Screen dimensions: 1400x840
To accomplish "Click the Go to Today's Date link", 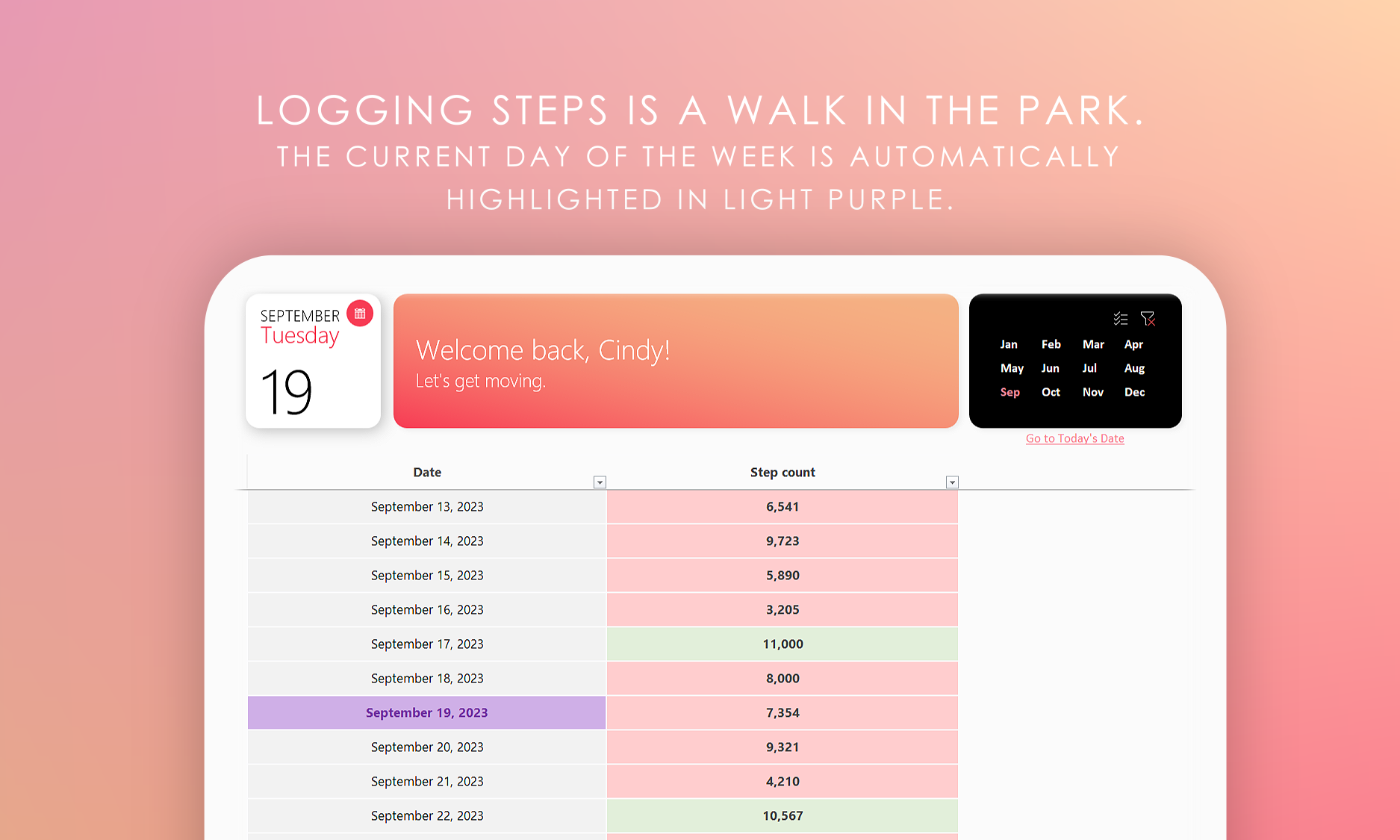I will coord(1074,438).
